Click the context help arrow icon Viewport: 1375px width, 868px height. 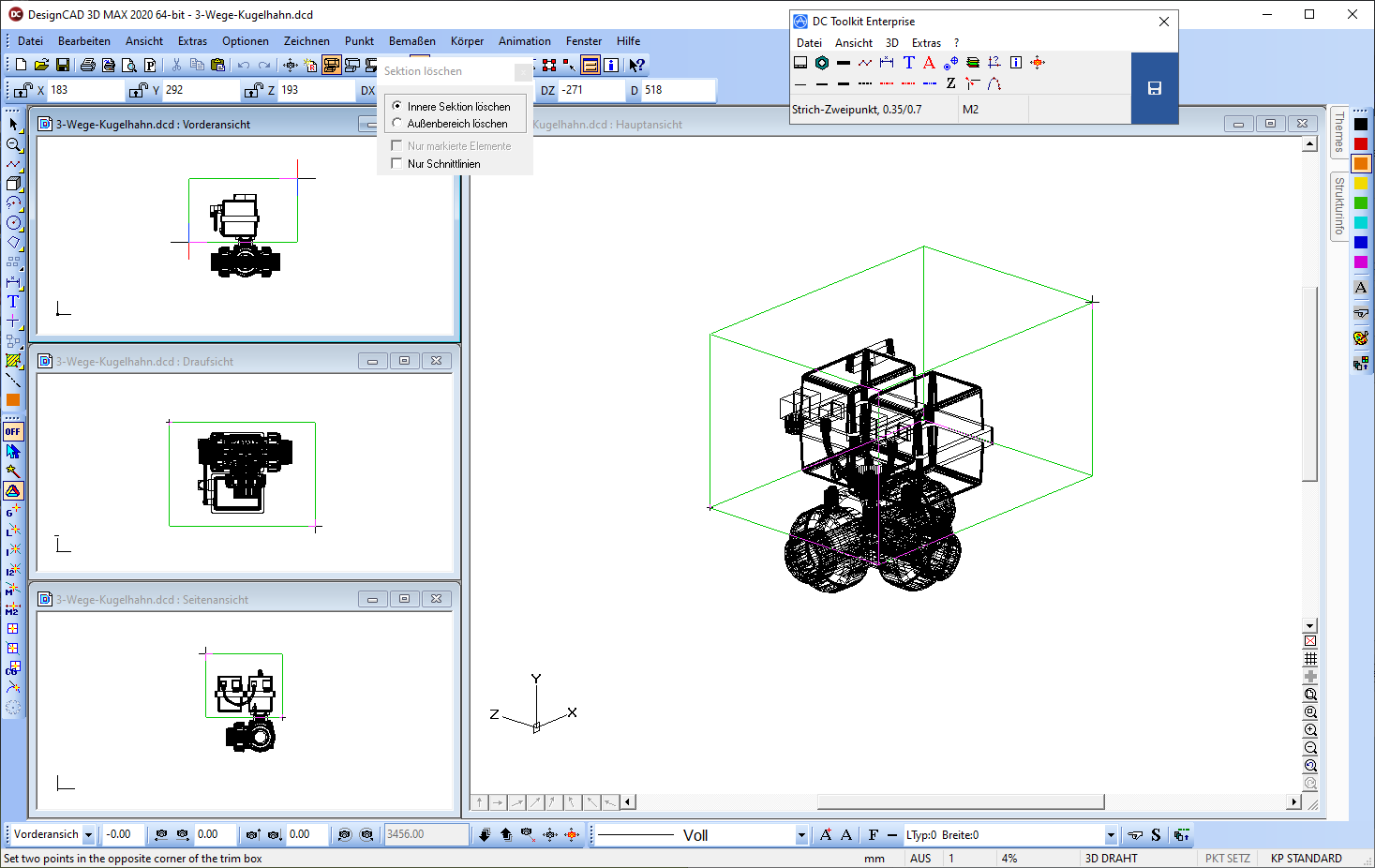tap(636, 65)
